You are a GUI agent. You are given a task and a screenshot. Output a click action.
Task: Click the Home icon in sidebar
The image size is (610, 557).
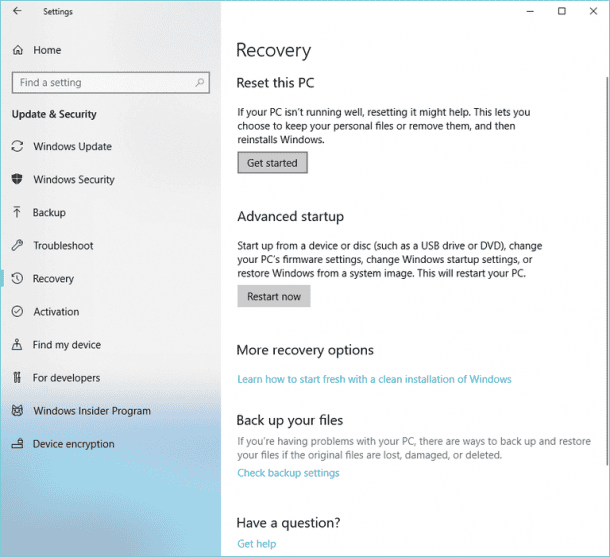(17, 50)
